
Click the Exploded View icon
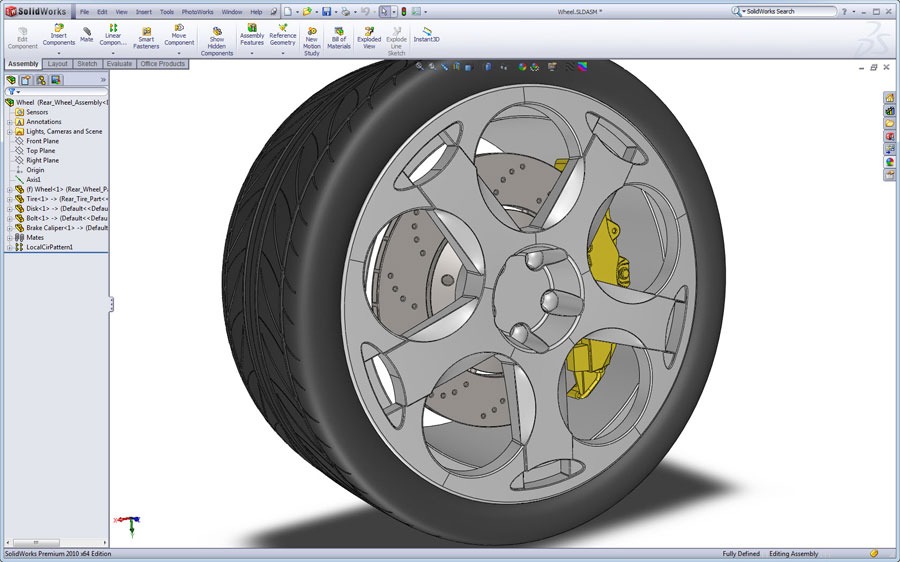pyautogui.click(x=369, y=37)
